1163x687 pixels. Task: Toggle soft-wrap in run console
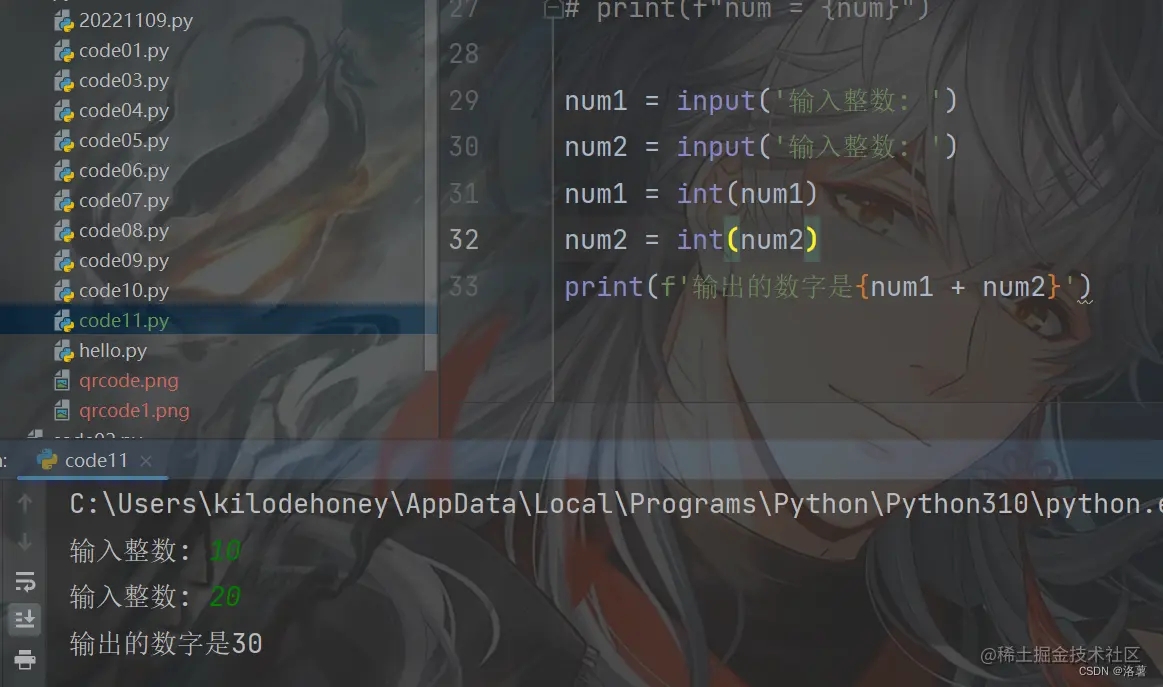coord(25,582)
